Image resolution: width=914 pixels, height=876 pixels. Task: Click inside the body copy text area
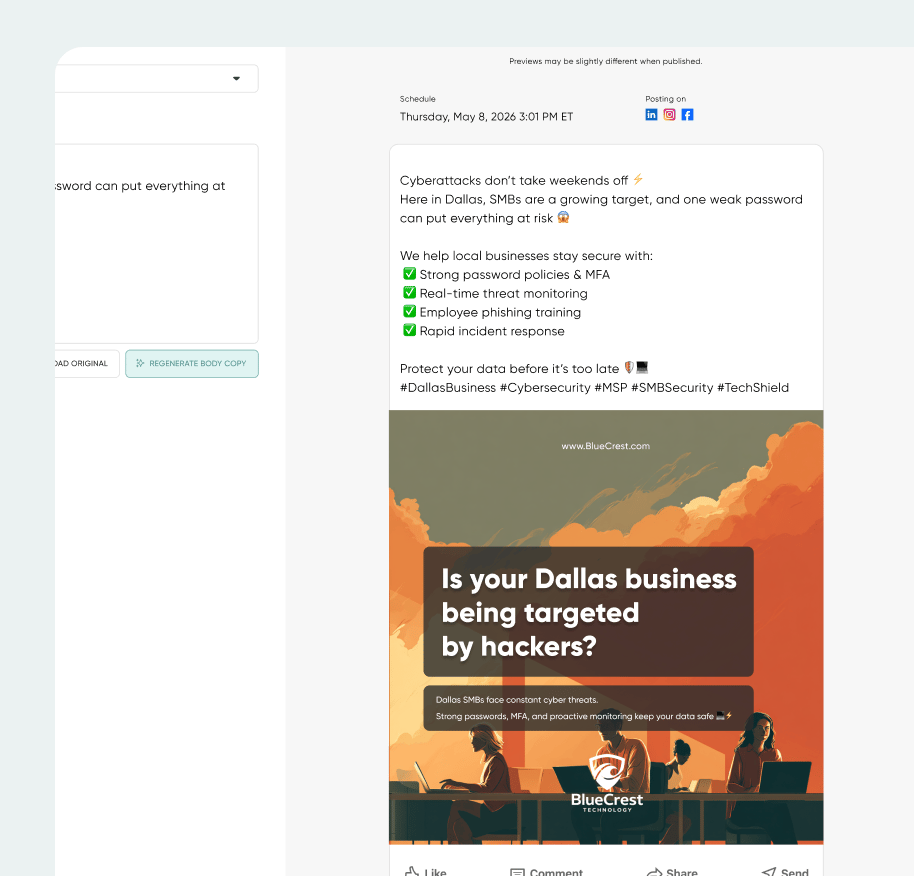[150, 260]
